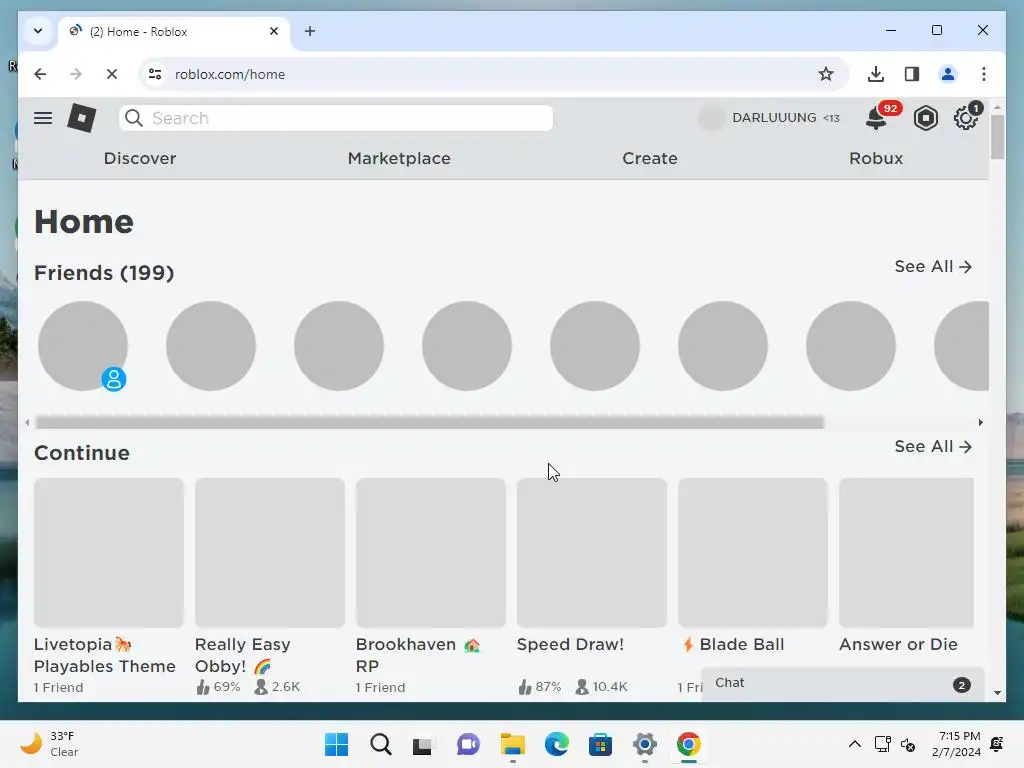Click the page scroll down arrow
Viewport: 1024px width, 768px height.
tap(997, 693)
